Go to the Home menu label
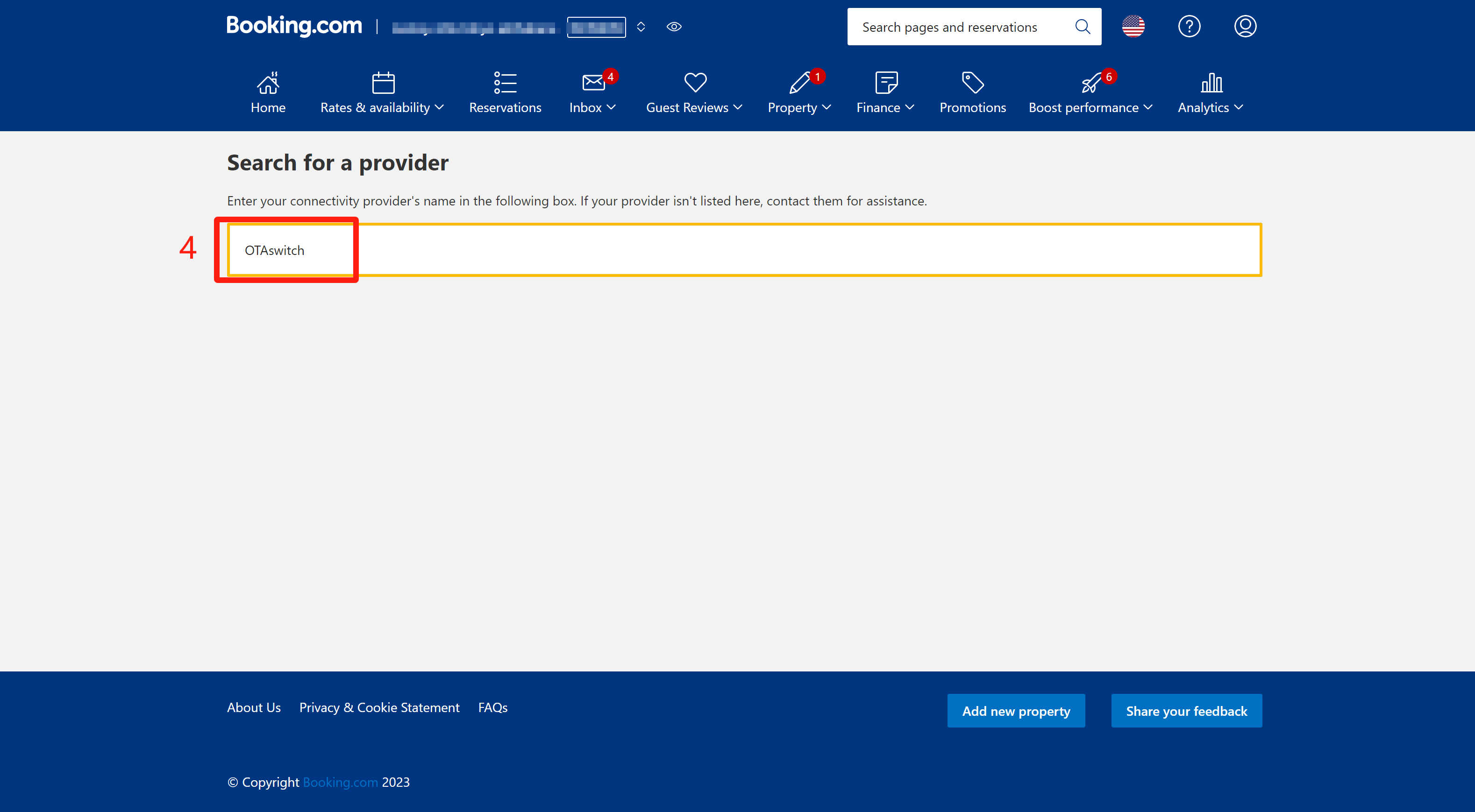The image size is (1475, 812). (x=268, y=107)
